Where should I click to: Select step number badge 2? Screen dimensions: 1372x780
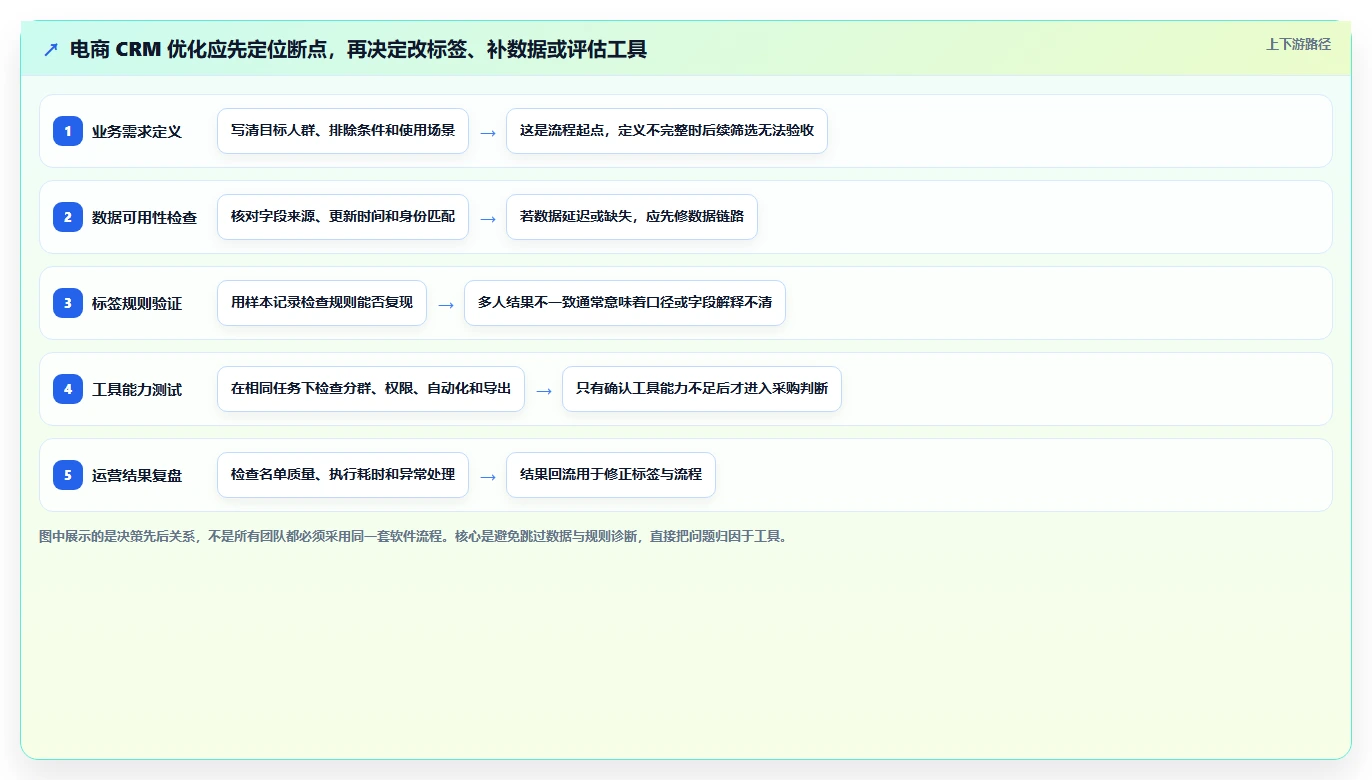68,217
